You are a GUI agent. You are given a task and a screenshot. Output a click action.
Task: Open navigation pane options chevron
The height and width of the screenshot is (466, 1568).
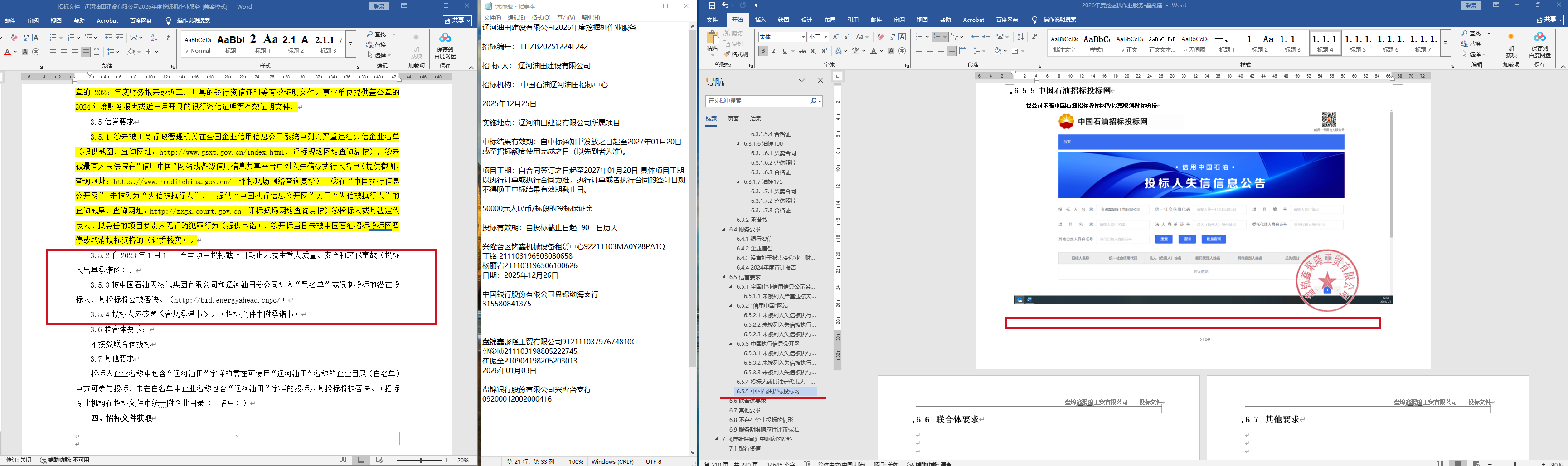(801, 80)
